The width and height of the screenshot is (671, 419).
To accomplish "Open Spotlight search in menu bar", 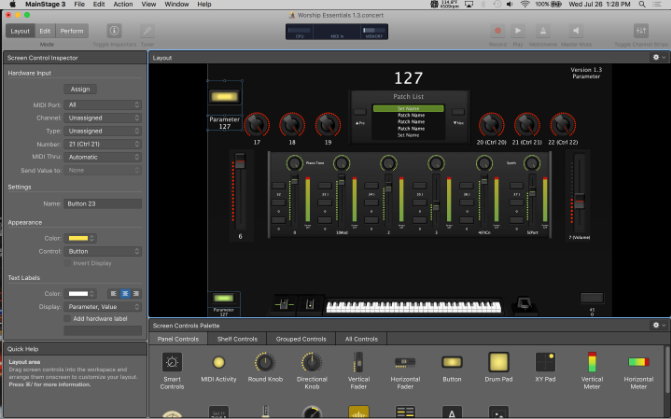I will click(642, 4).
